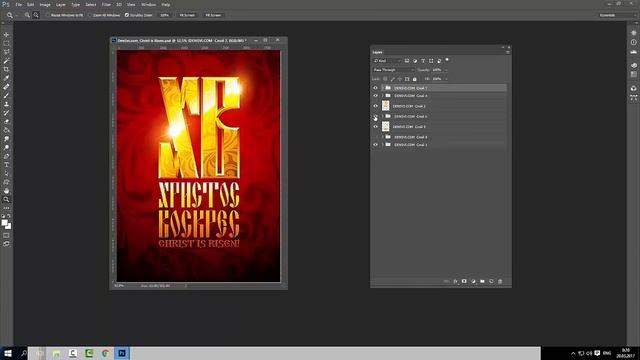The image size is (640, 360).
Task: Open the File menu
Action: click(x=18, y=4)
